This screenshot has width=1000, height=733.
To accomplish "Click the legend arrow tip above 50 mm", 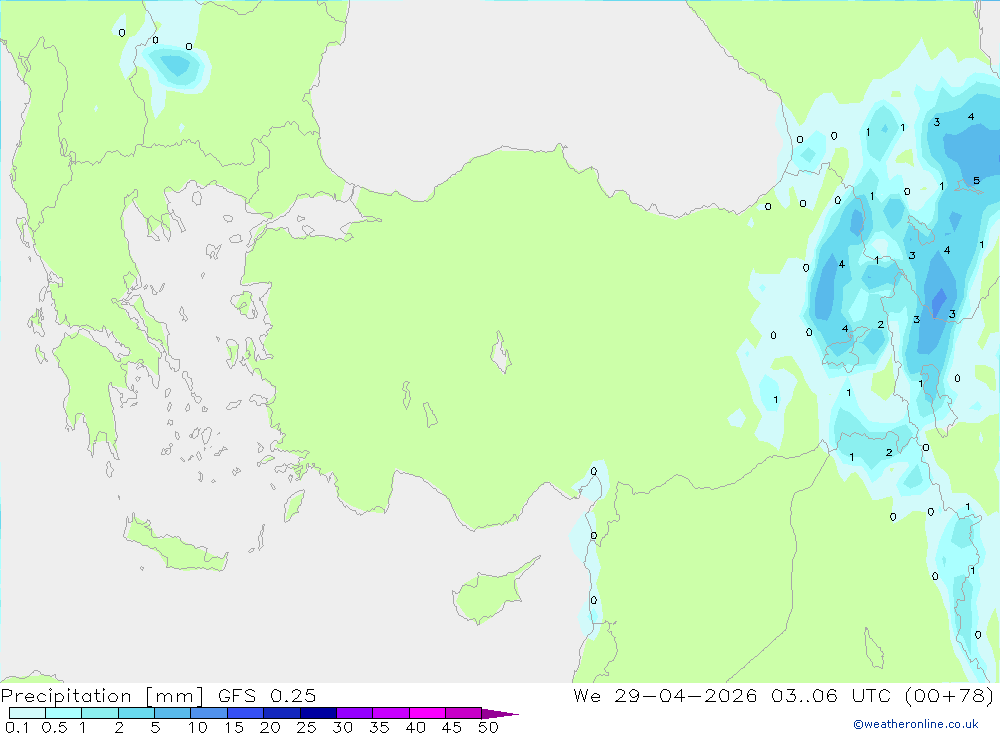I will (500, 714).
